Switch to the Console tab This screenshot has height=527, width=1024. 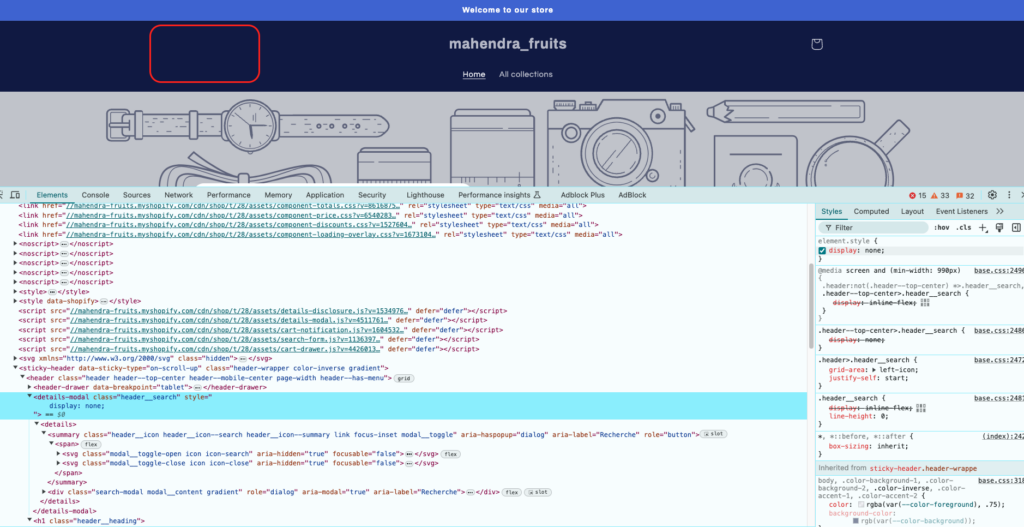pyautogui.click(x=95, y=195)
